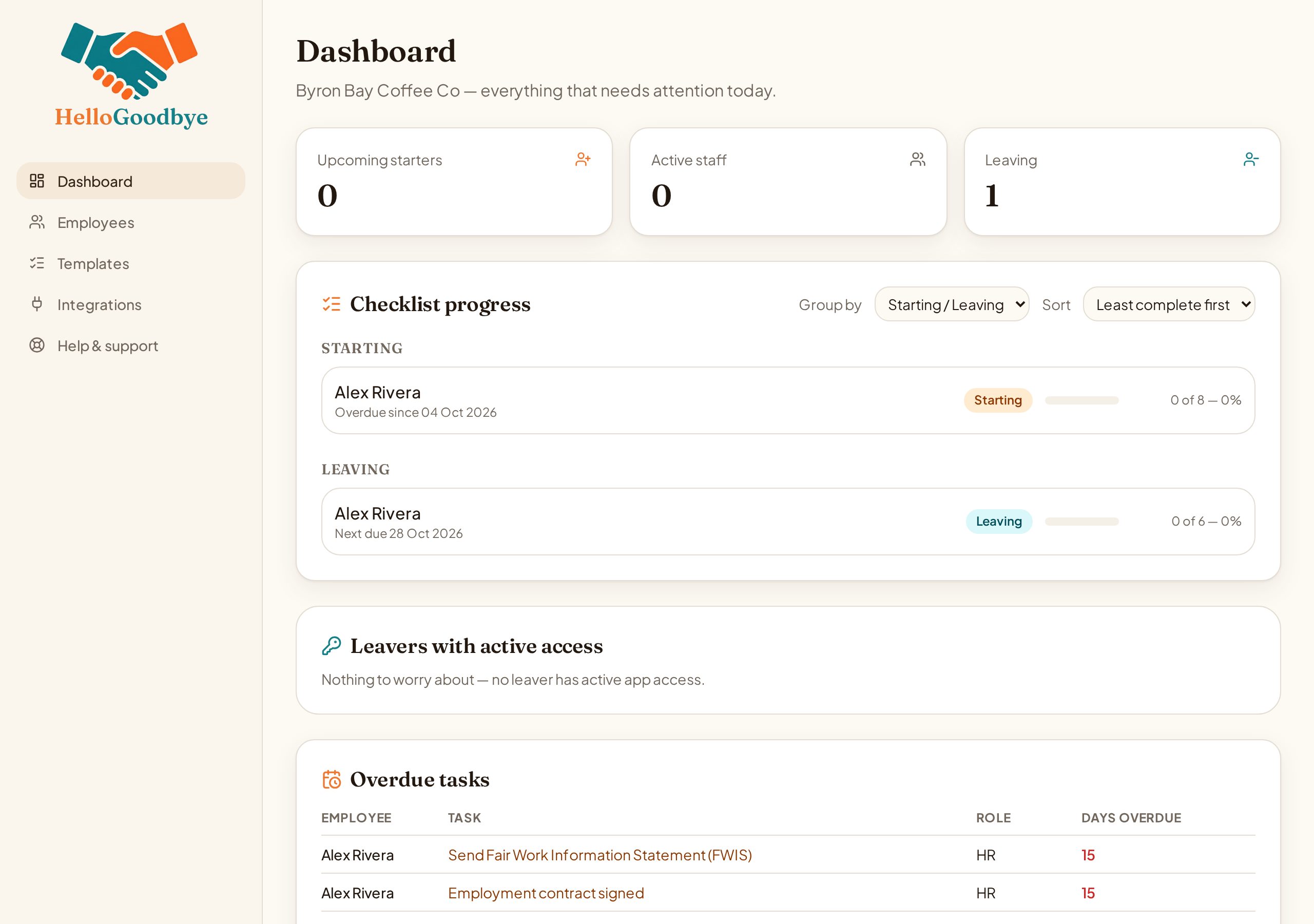The image size is (1314, 924).
Task: Click the '0 of 8 — 0%' progress text
Action: 1206,400
